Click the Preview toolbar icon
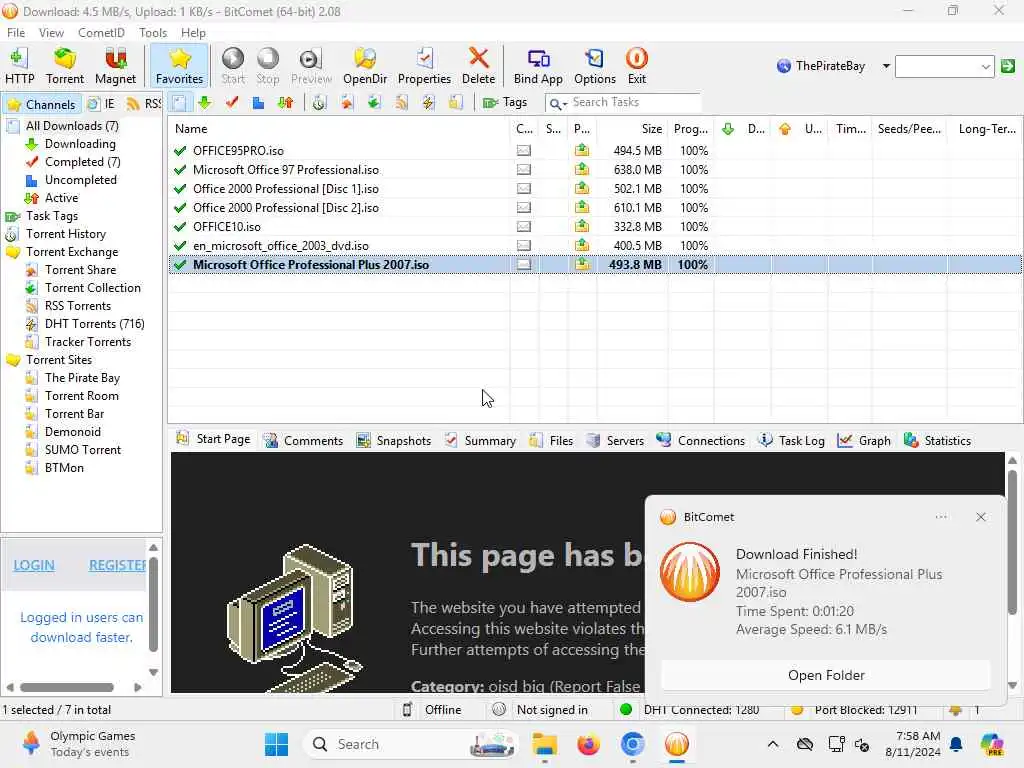The image size is (1024, 768). point(311,66)
